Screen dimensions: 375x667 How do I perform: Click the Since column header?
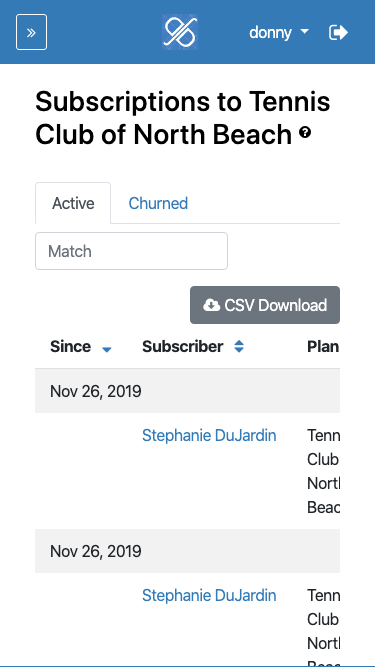pyautogui.click(x=70, y=347)
